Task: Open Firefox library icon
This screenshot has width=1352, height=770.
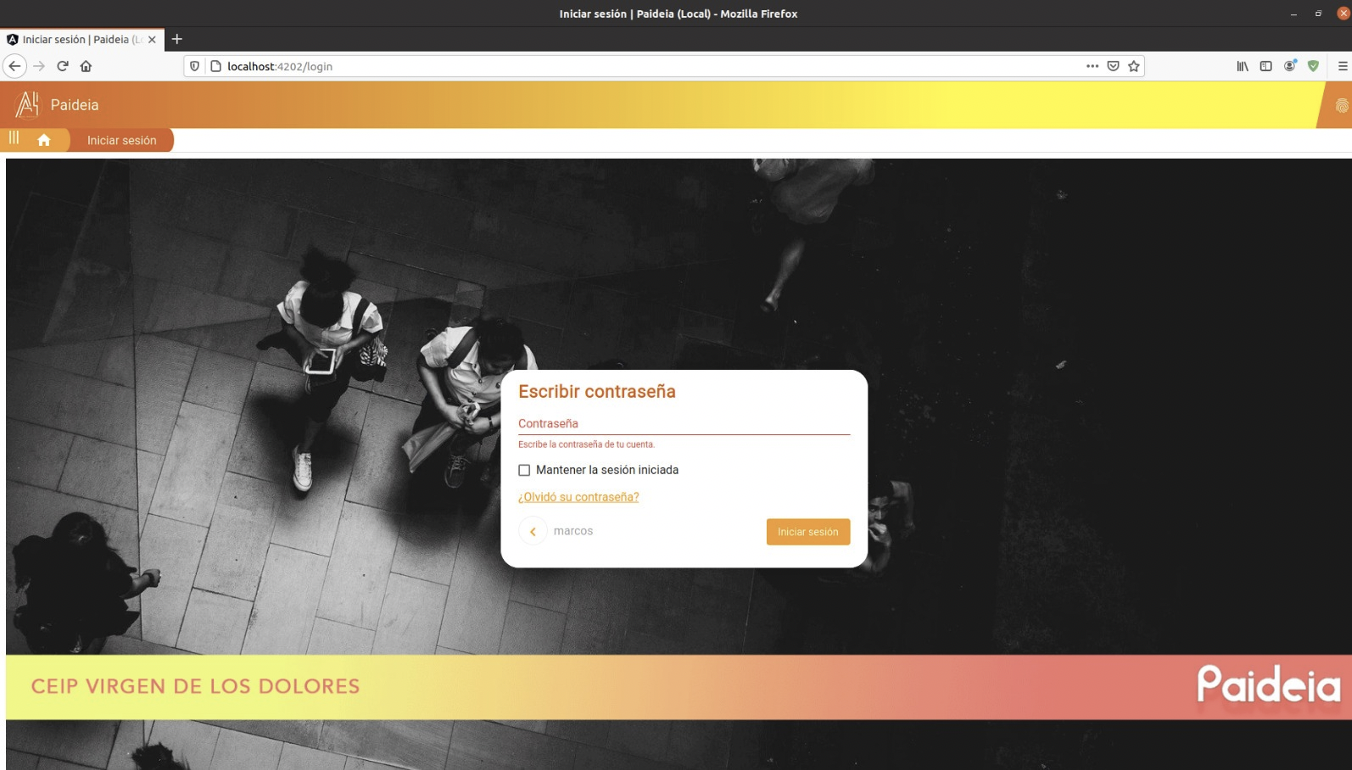Action: point(1242,66)
